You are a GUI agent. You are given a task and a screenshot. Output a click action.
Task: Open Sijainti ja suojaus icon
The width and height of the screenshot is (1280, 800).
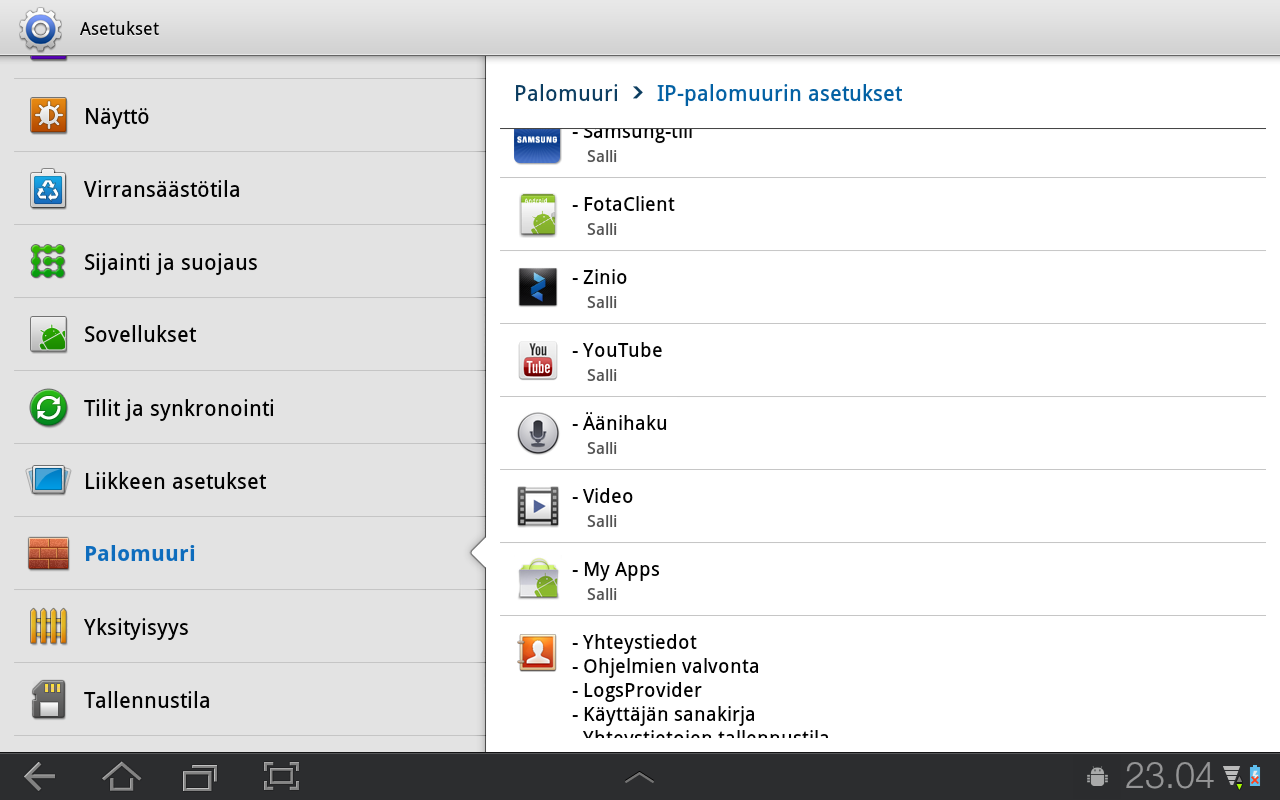pyautogui.click(x=48, y=262)
